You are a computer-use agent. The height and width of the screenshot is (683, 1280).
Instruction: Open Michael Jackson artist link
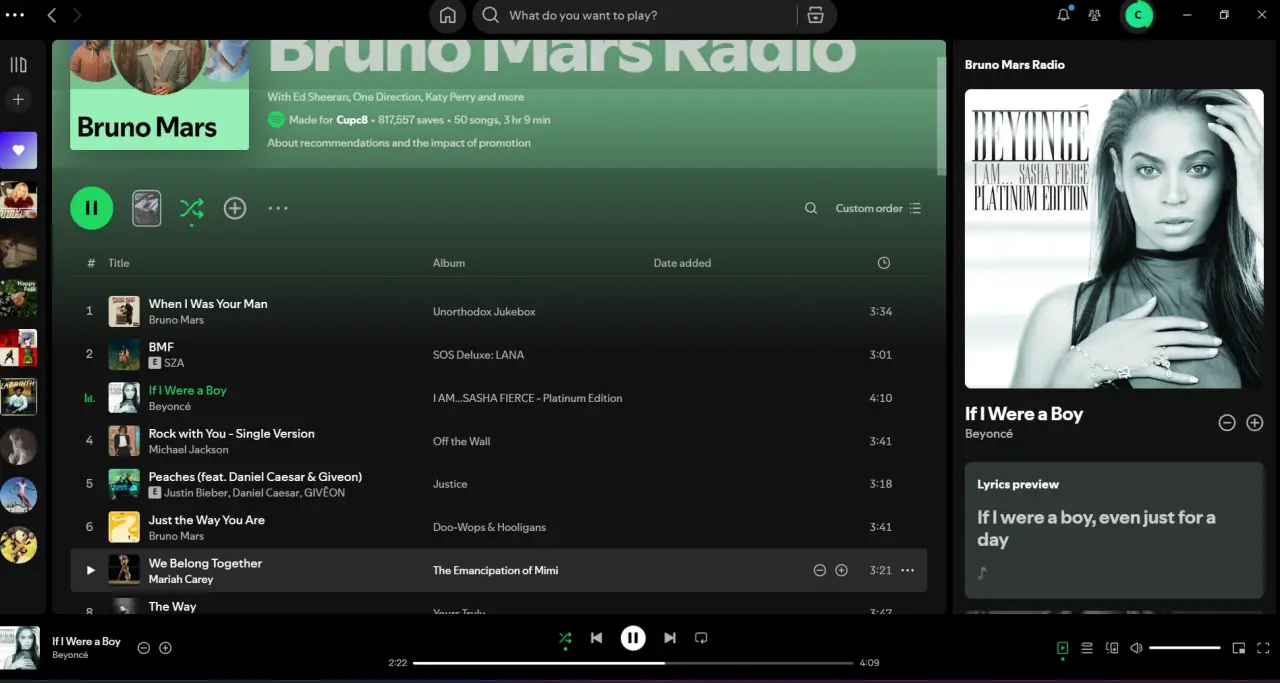click(x=189, y=450)
